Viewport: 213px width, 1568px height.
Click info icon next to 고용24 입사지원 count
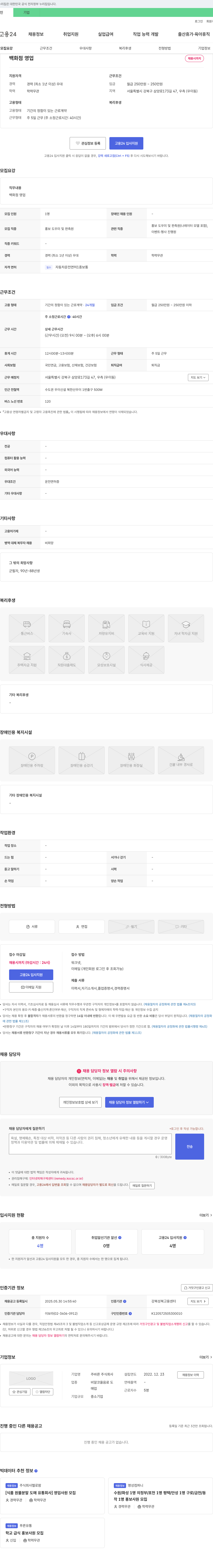pyautogui.click(x=185, y=1237)
